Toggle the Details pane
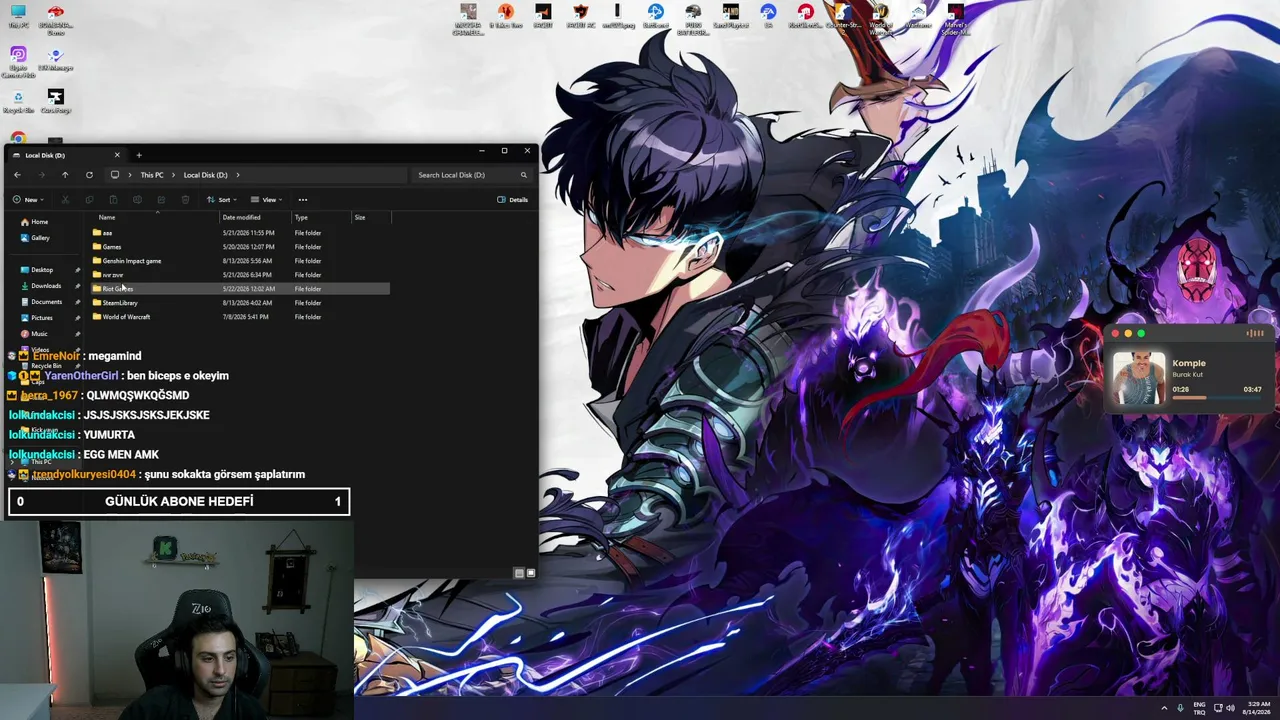Screen dimensions: 1280x720 [x=513, y=200]
